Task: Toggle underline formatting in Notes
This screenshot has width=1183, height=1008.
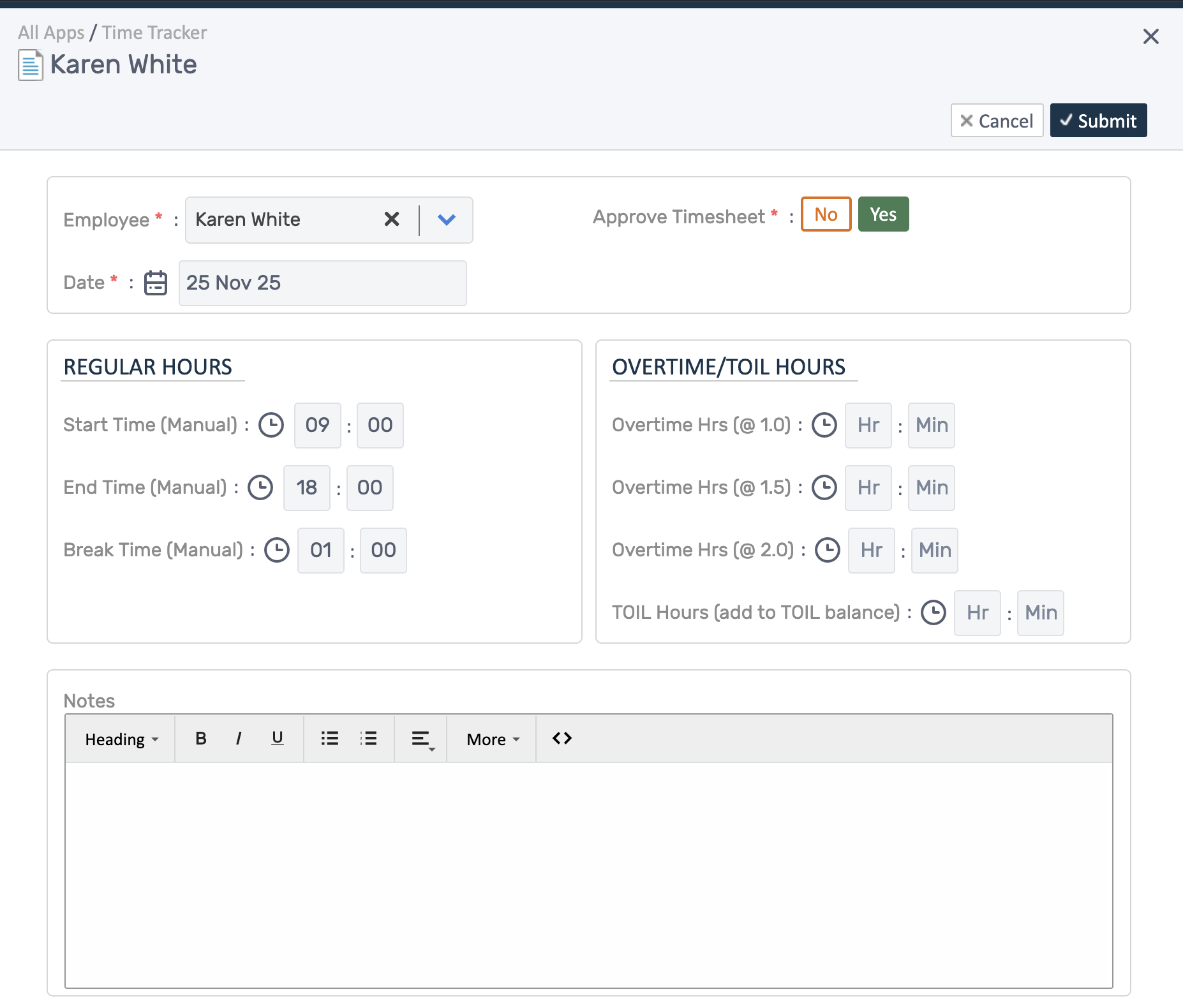Action: 277,738
